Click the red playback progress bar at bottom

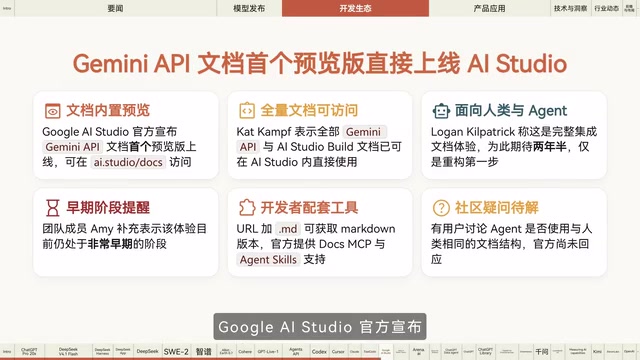[x=190, y=359]
